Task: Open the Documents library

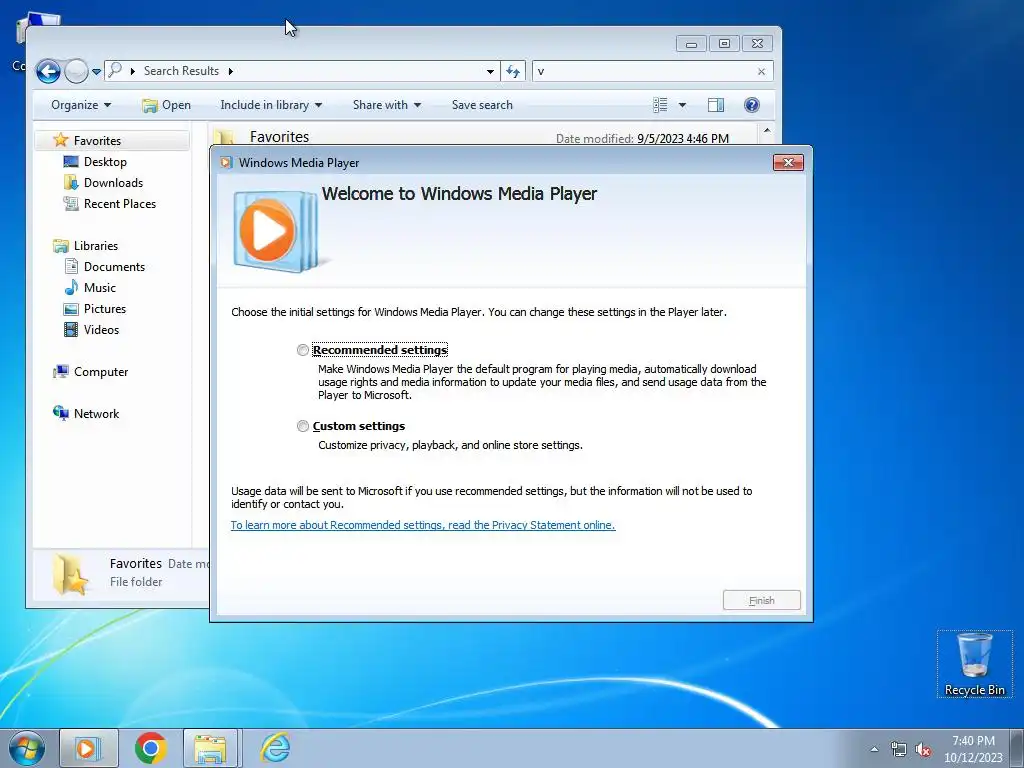Action: click(114, 266)
